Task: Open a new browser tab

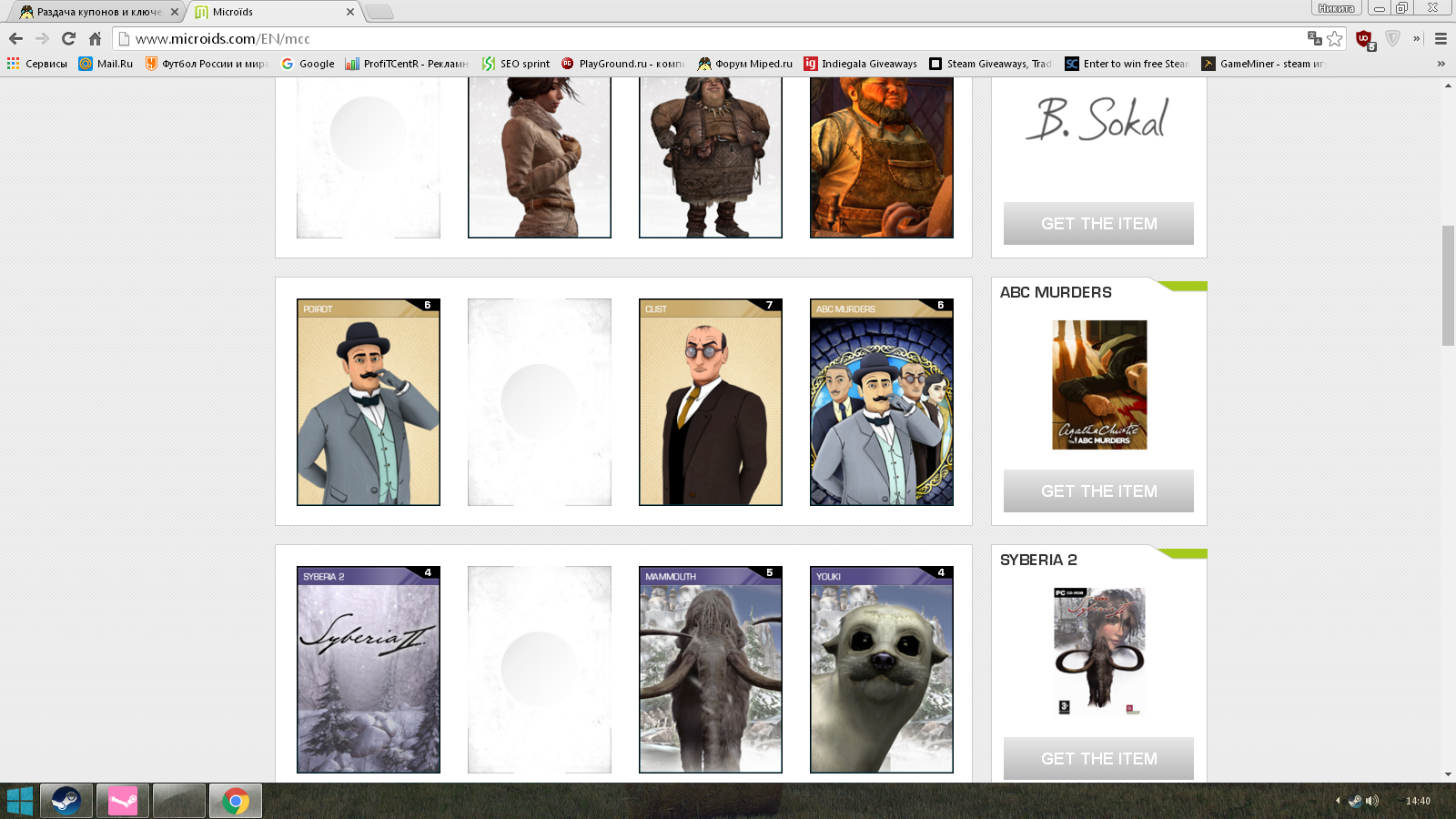Action: pyautogui.click(x=379, y=12)
